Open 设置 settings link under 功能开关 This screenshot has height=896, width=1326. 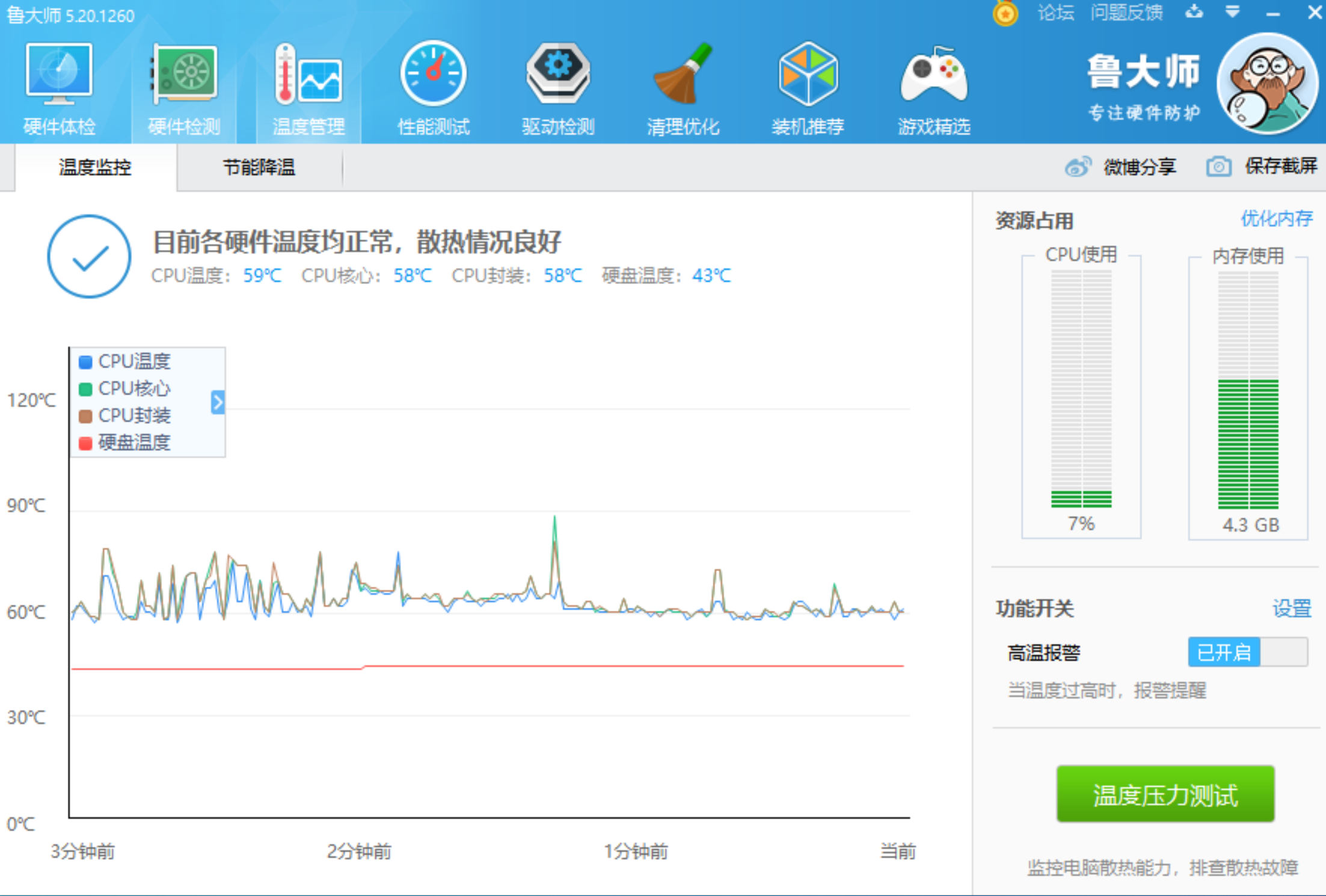pyautogui.click(x=1292, y=608)
